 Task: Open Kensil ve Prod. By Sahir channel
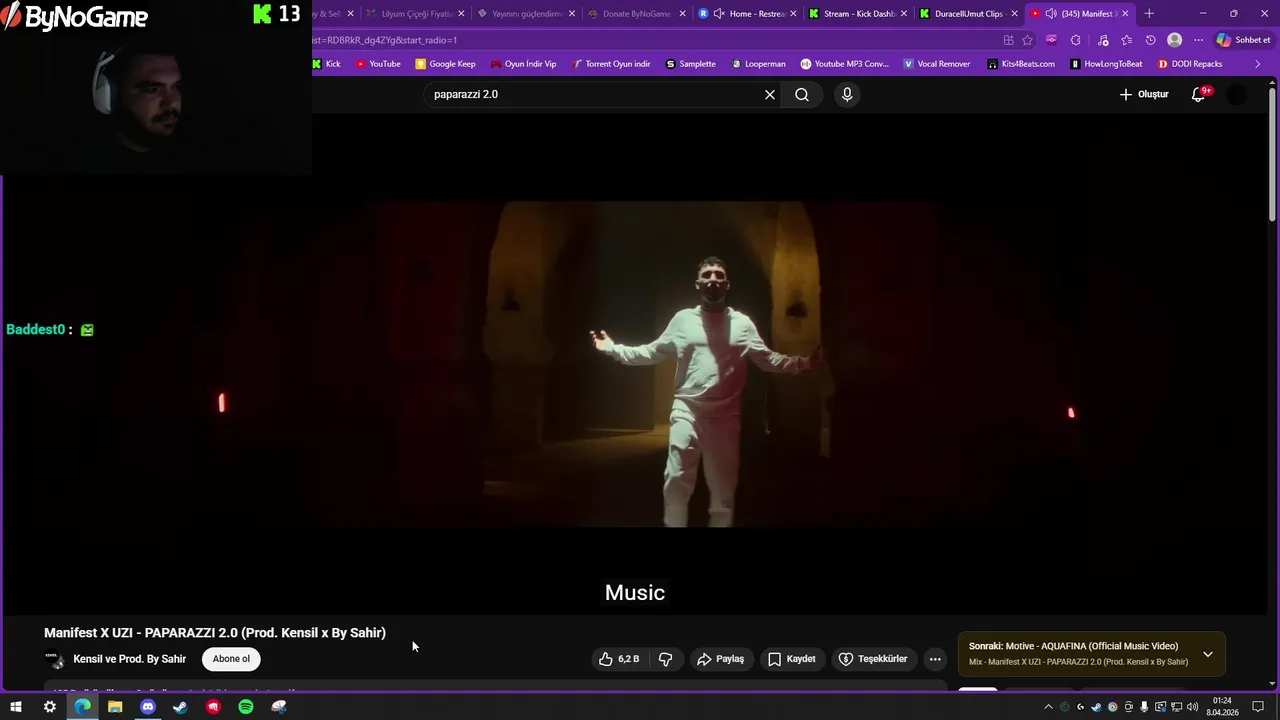[130, 659]
